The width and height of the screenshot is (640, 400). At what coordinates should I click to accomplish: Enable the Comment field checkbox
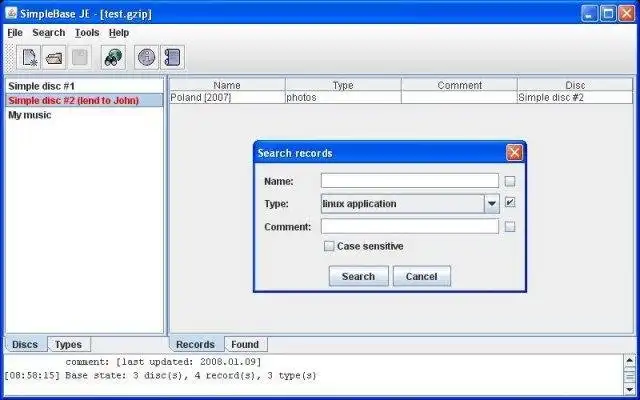[x=510, y=227]
